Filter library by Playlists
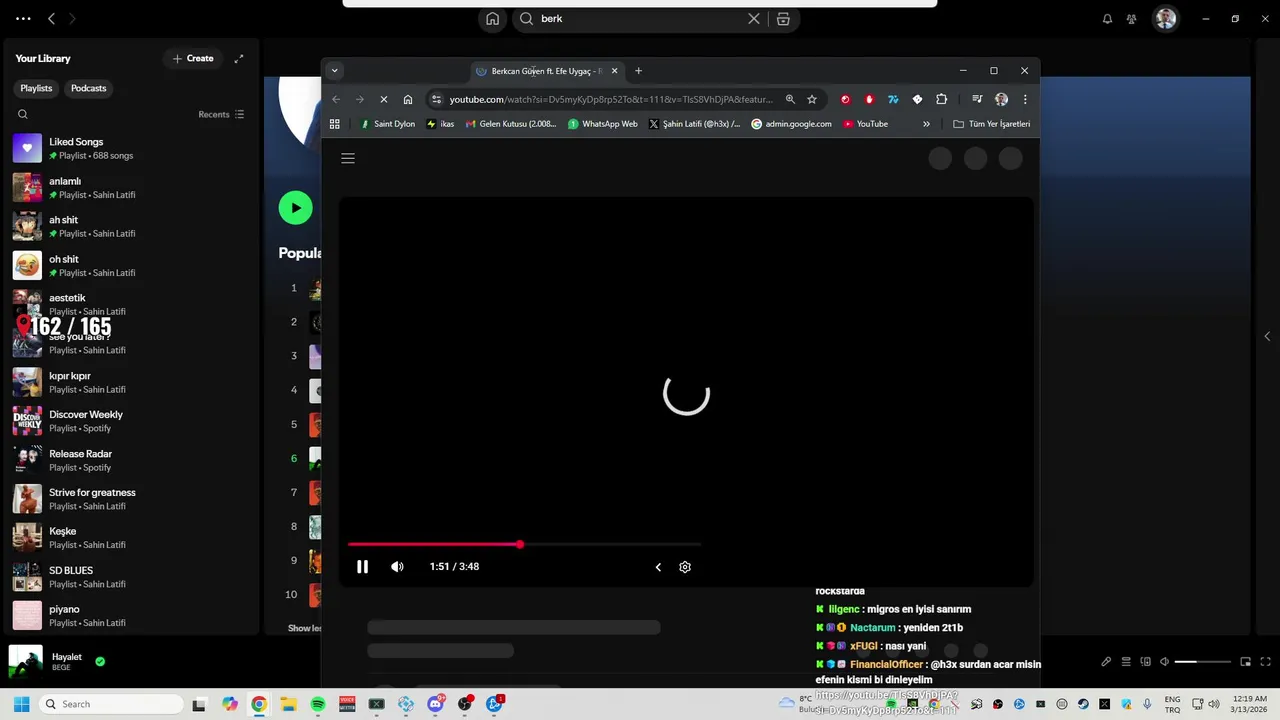 pos(36,88)
